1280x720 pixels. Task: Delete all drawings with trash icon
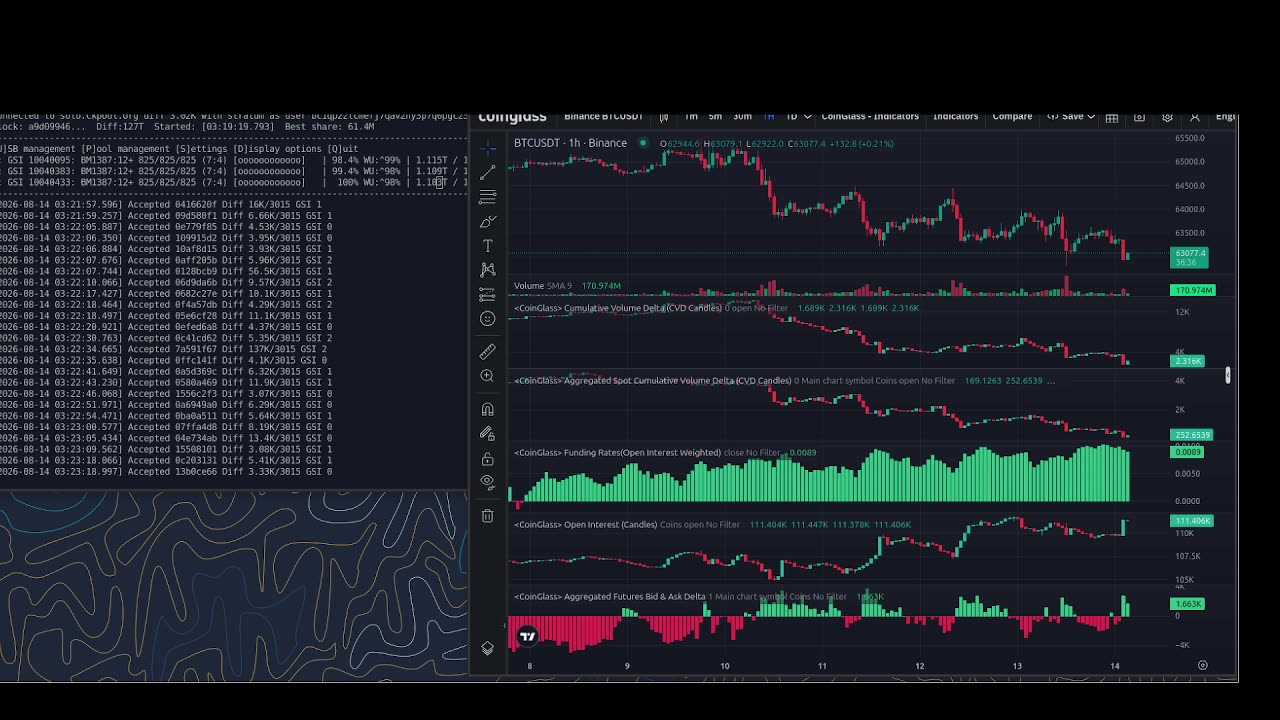(487, 516)
